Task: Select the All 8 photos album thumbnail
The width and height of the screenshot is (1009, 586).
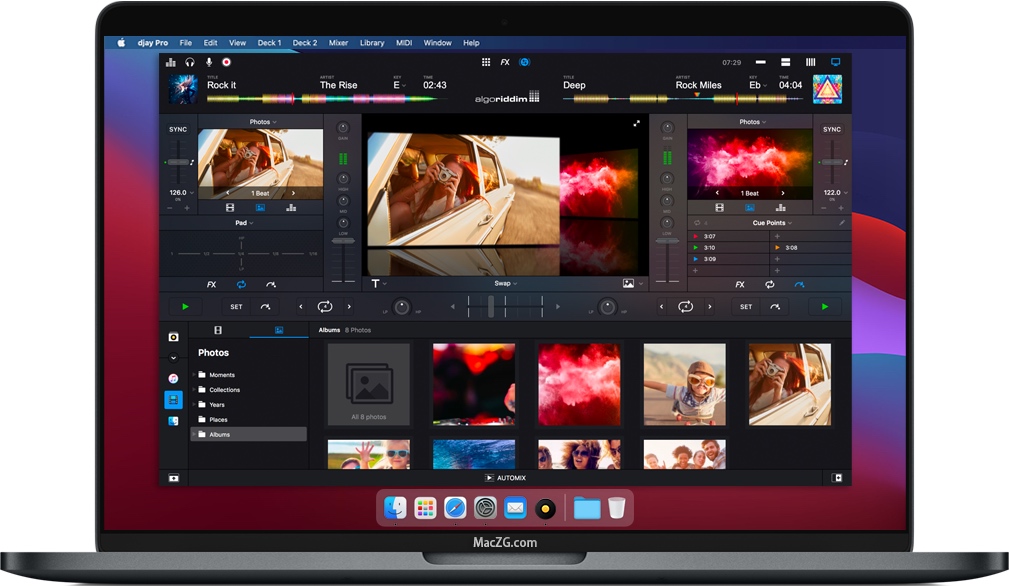Action: point(369,384)
